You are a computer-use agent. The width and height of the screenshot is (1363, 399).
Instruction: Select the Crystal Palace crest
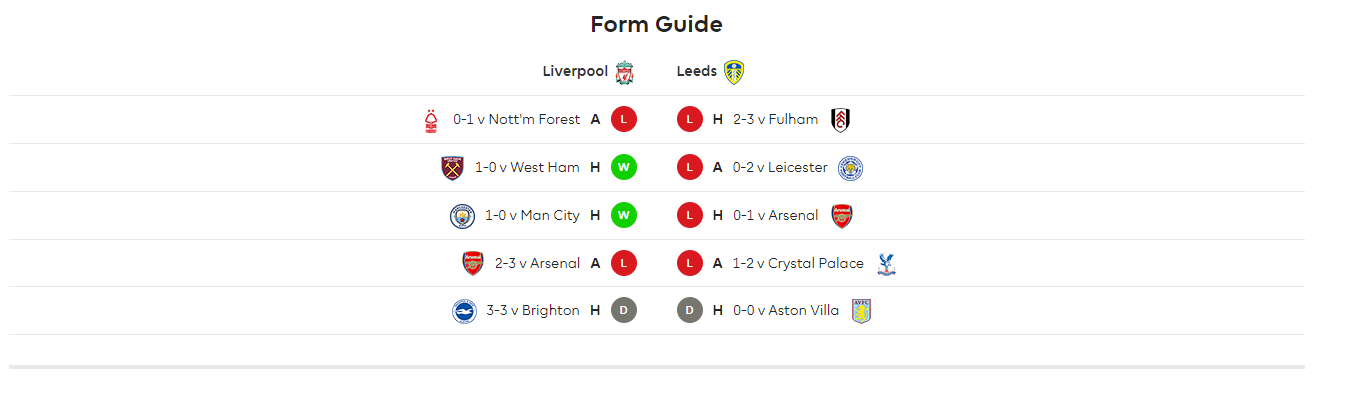(x=886, y=263)
